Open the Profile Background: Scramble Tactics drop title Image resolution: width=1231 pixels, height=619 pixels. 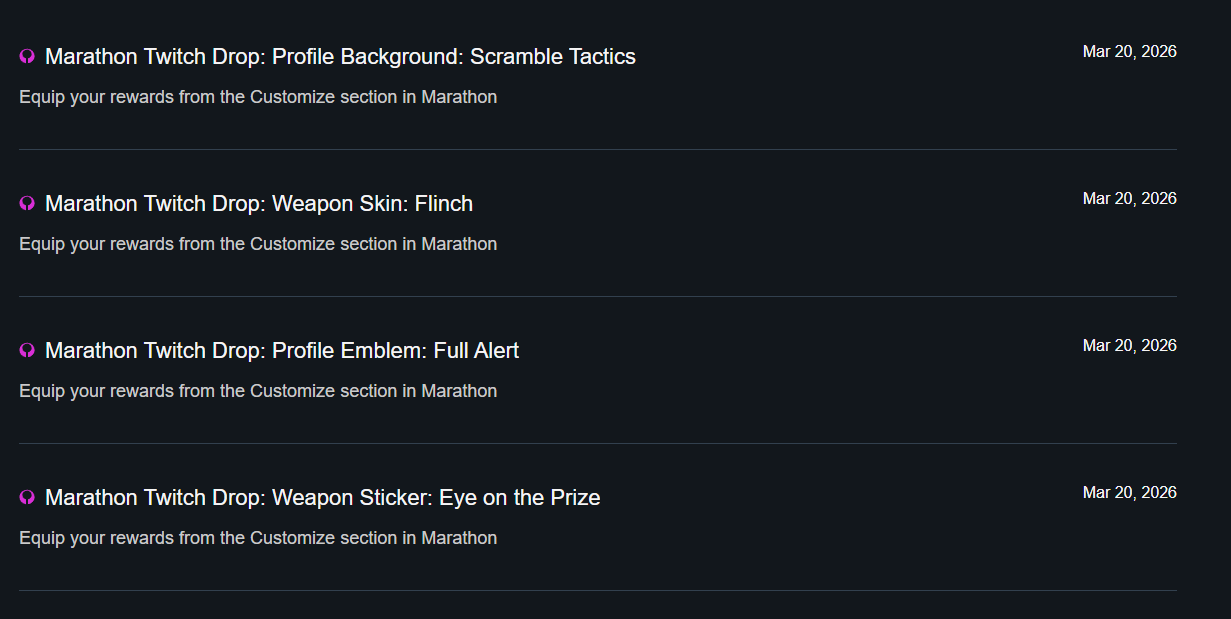pyautogui.click(x=340, y=57)
